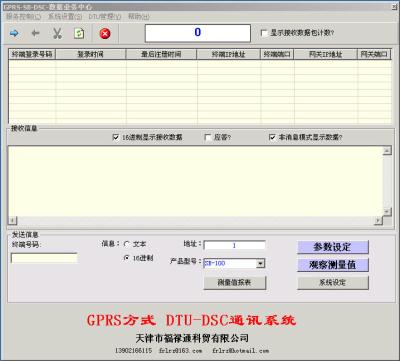Image resolution: width=400 pixels, height=361 pixels.
Task: Click the 参数设定 button
Action: point(333,247)
